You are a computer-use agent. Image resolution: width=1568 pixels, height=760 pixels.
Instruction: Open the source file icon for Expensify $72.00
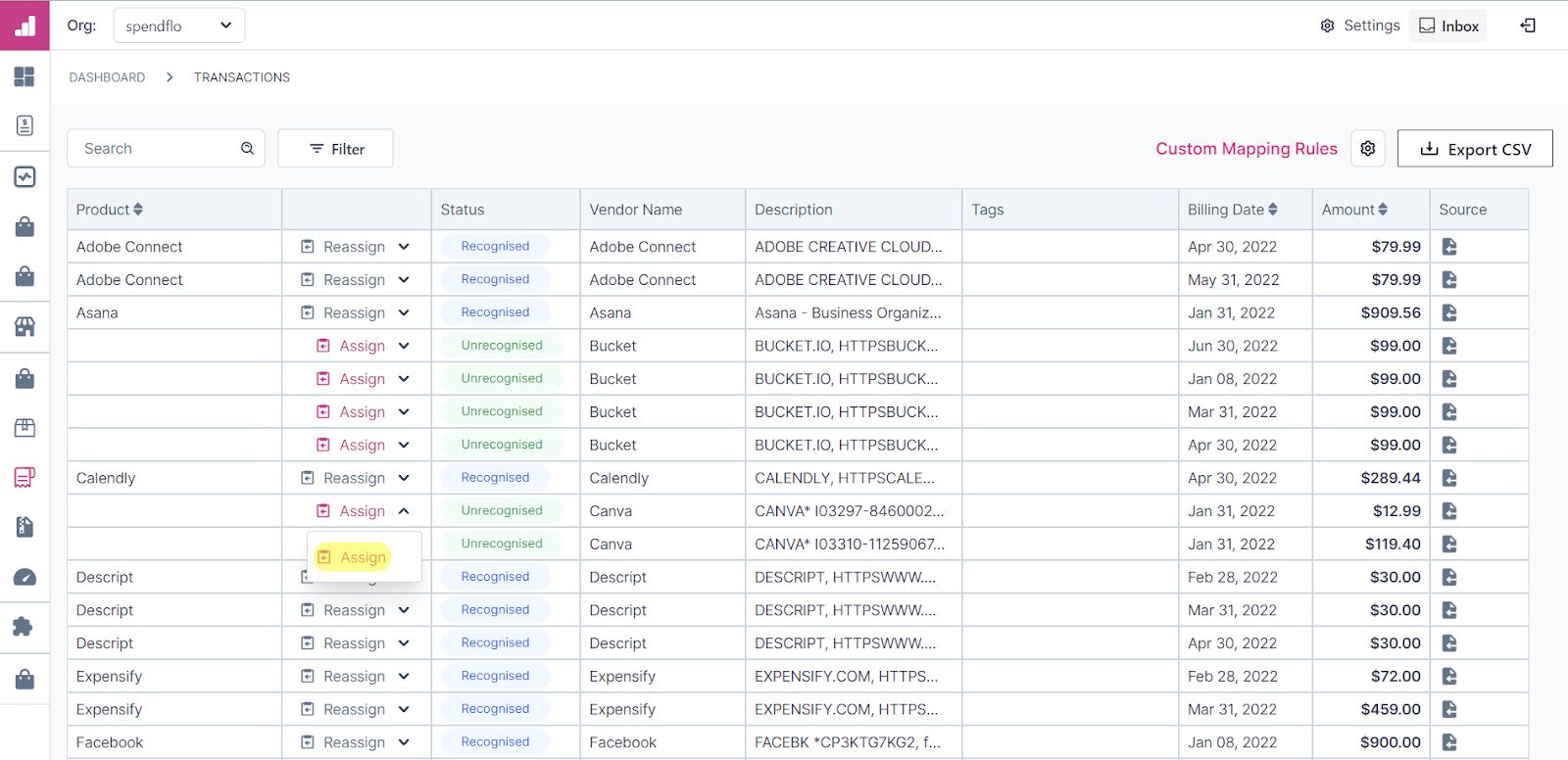pyautogui.click(x=1449, y=677)
